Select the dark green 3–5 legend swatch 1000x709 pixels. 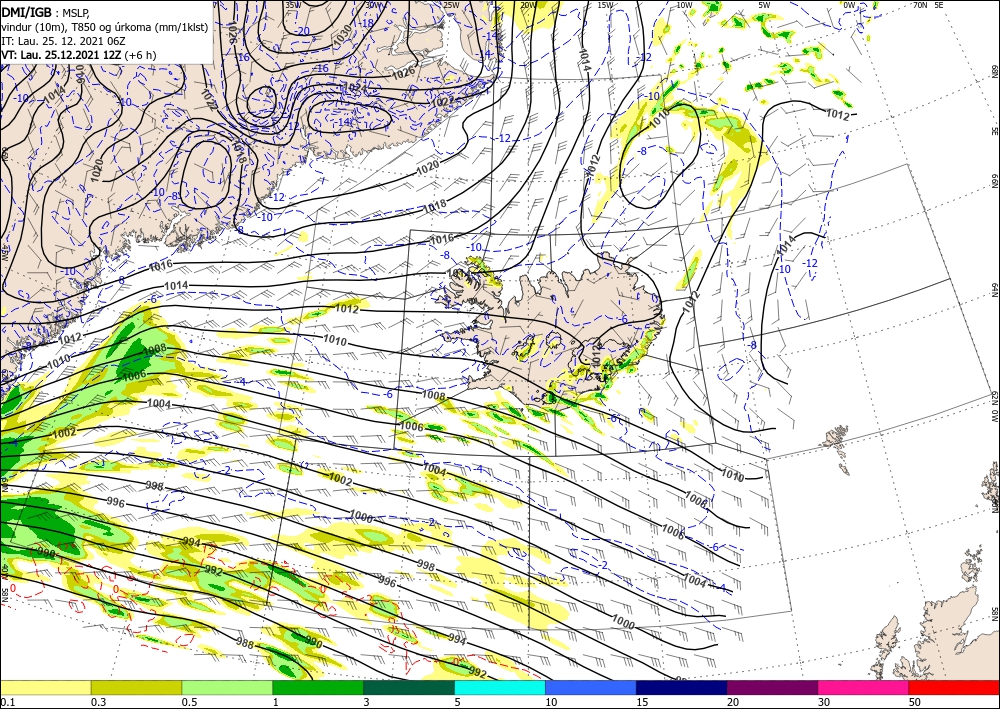409,687
